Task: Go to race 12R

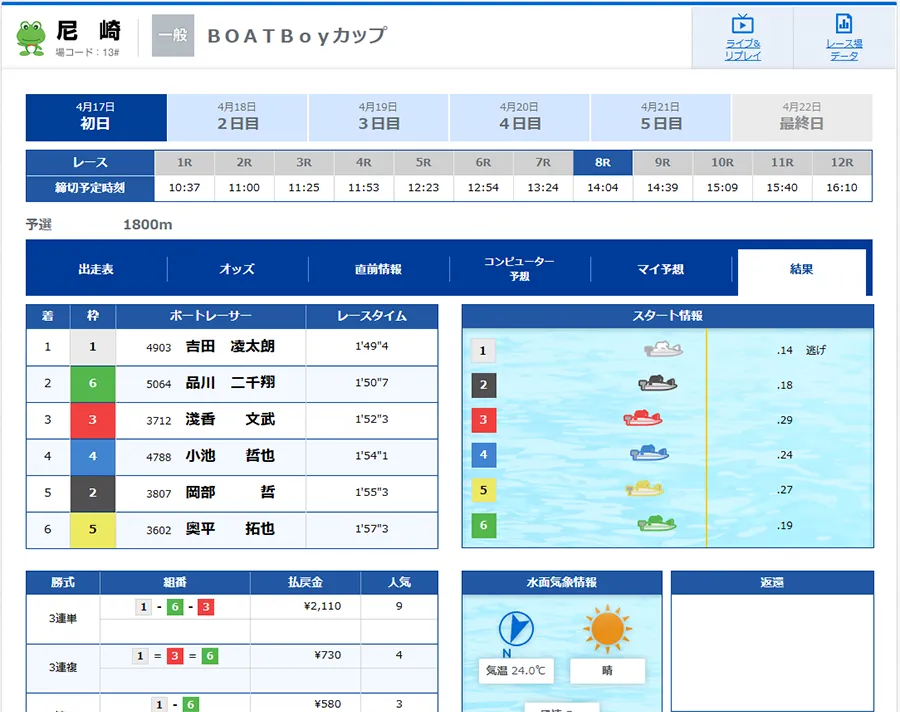Action: 842,162
